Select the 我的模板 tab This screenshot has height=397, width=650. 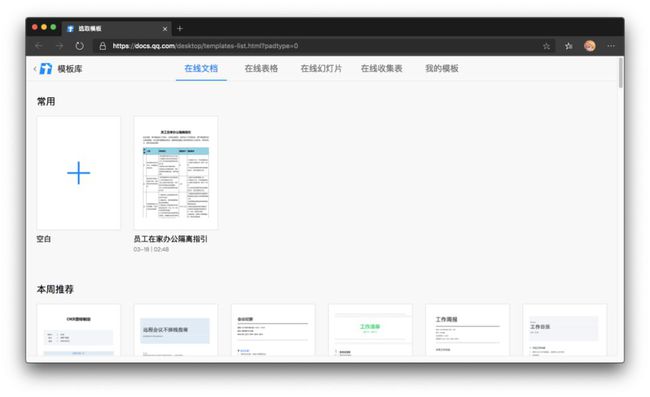click(442, 68)
